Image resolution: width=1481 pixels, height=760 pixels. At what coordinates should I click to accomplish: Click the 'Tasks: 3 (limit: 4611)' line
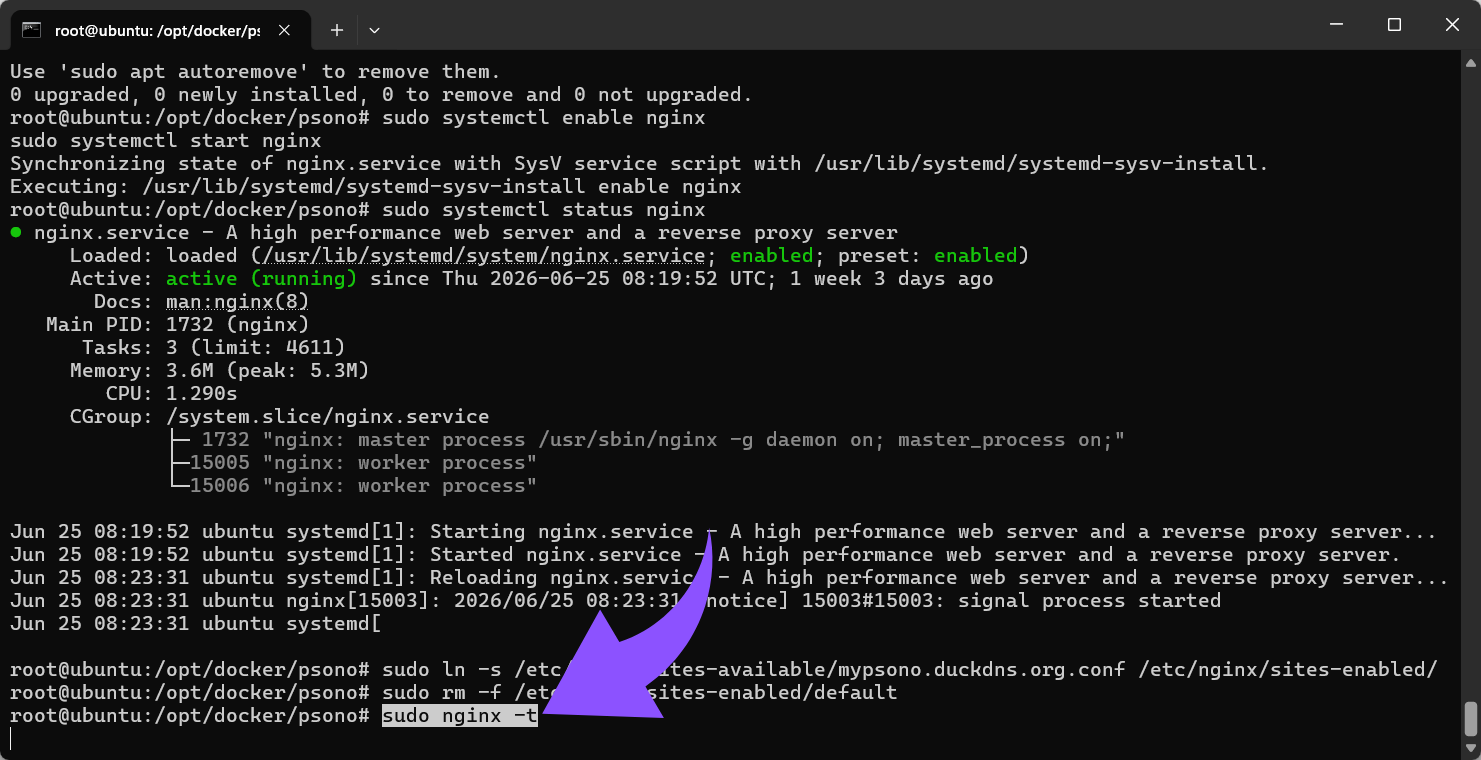[x=214, y=348]
